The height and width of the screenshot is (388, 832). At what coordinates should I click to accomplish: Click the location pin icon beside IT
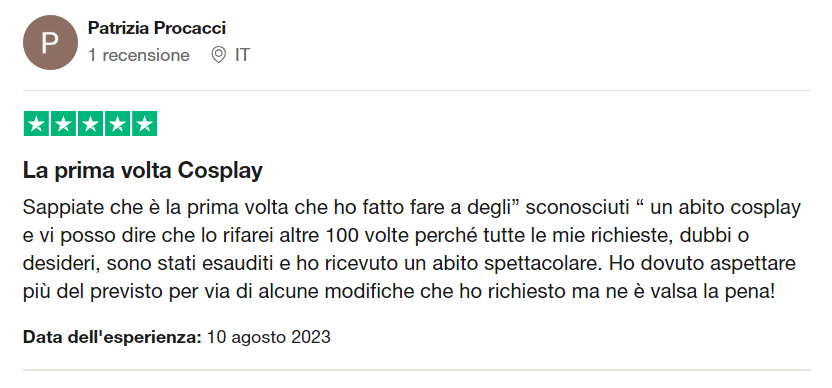(x=218, y=55)
